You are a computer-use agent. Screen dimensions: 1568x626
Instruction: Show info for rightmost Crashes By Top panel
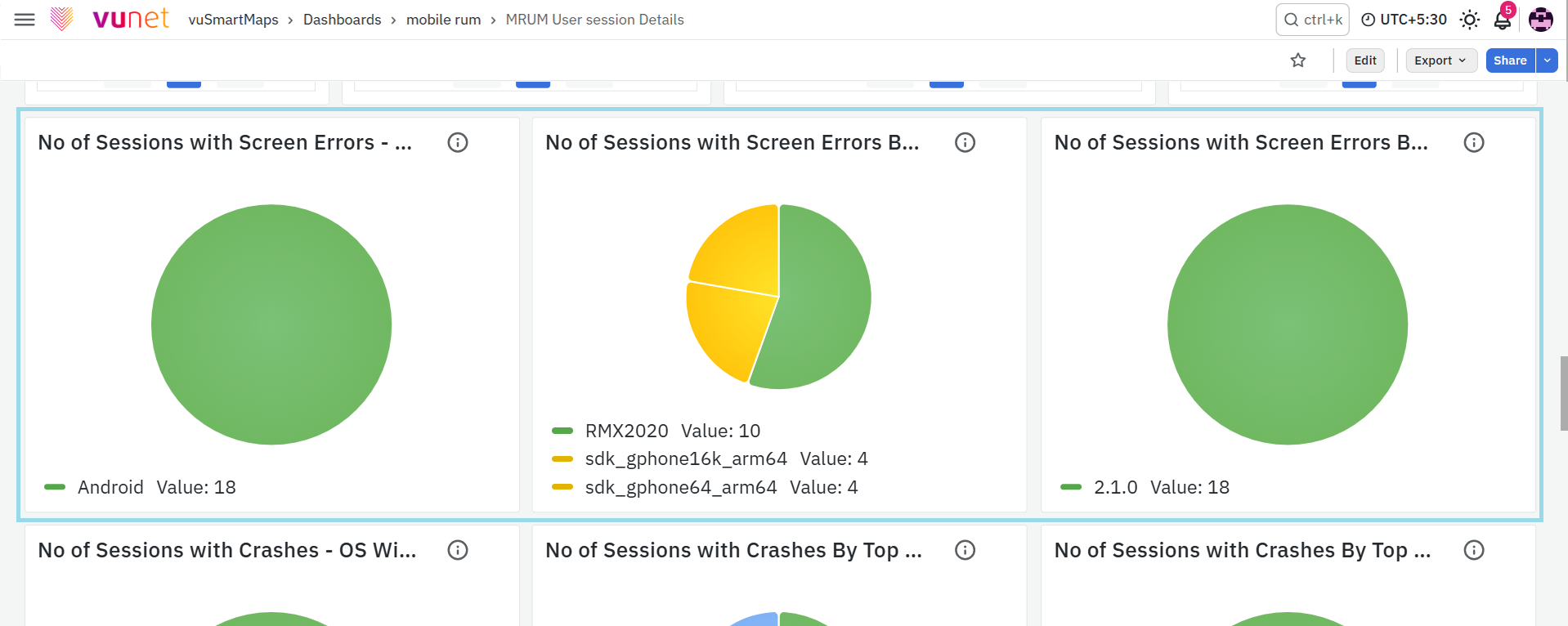1474,550
